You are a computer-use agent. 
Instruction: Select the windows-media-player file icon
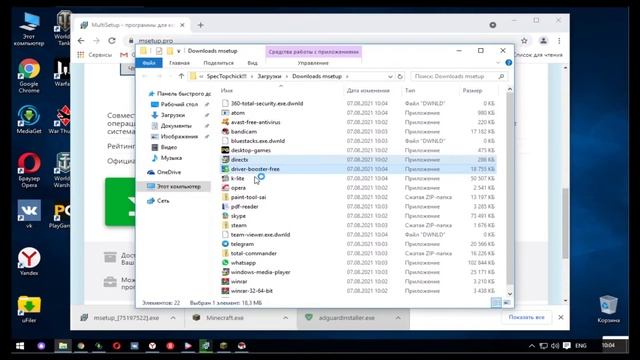click(225, 272)
